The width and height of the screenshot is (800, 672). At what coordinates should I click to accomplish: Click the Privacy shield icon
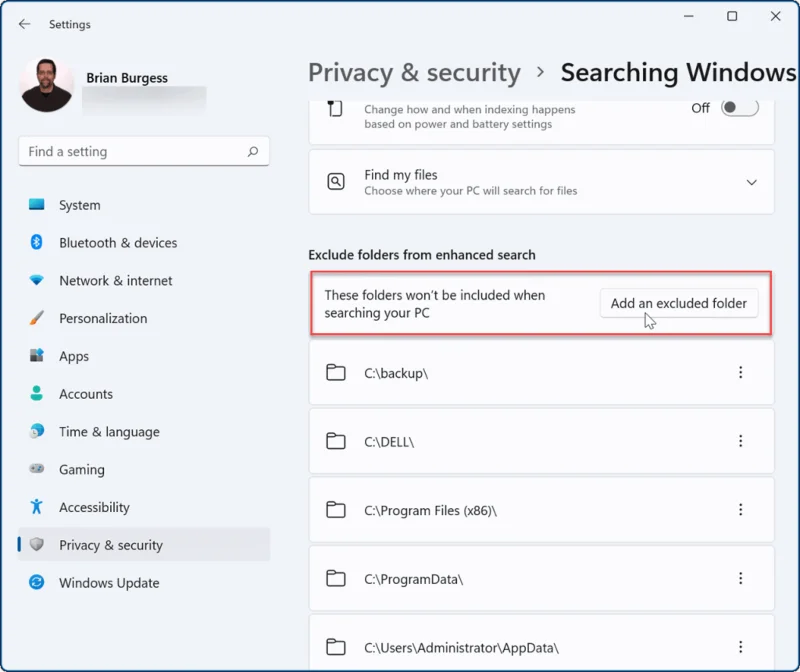point(36,544)
